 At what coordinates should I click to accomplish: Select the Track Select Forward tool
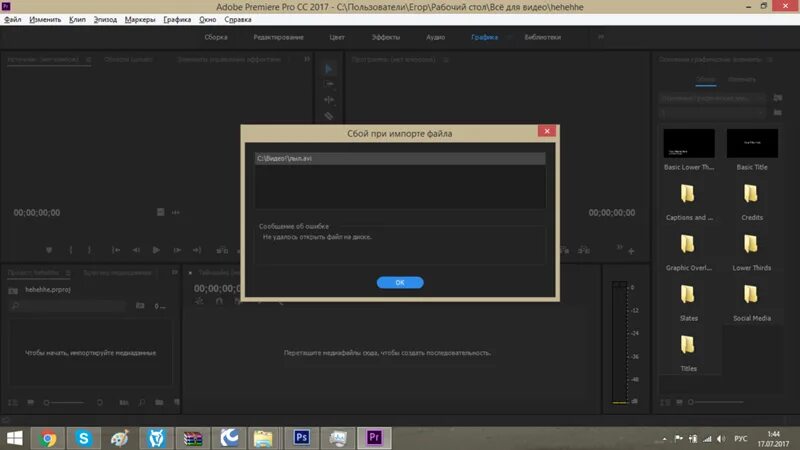tap(329, 84)
